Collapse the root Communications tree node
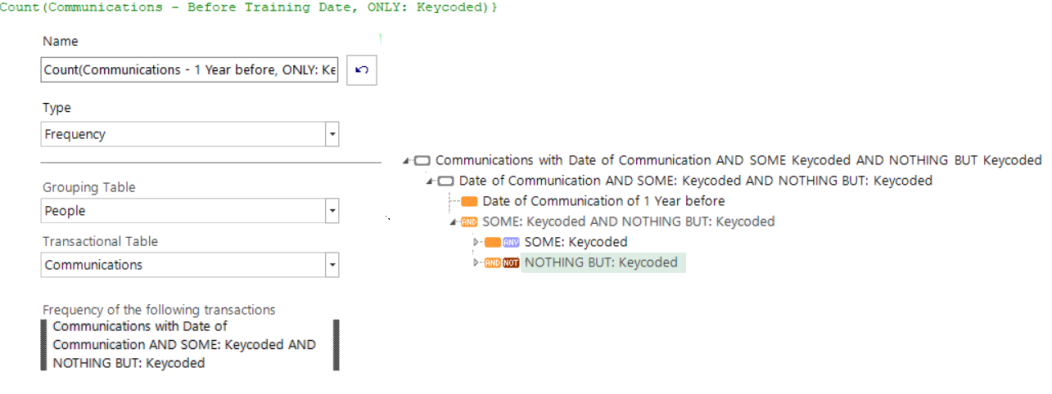The height and width of the screenshot is (394, 1052). point(407,161)
